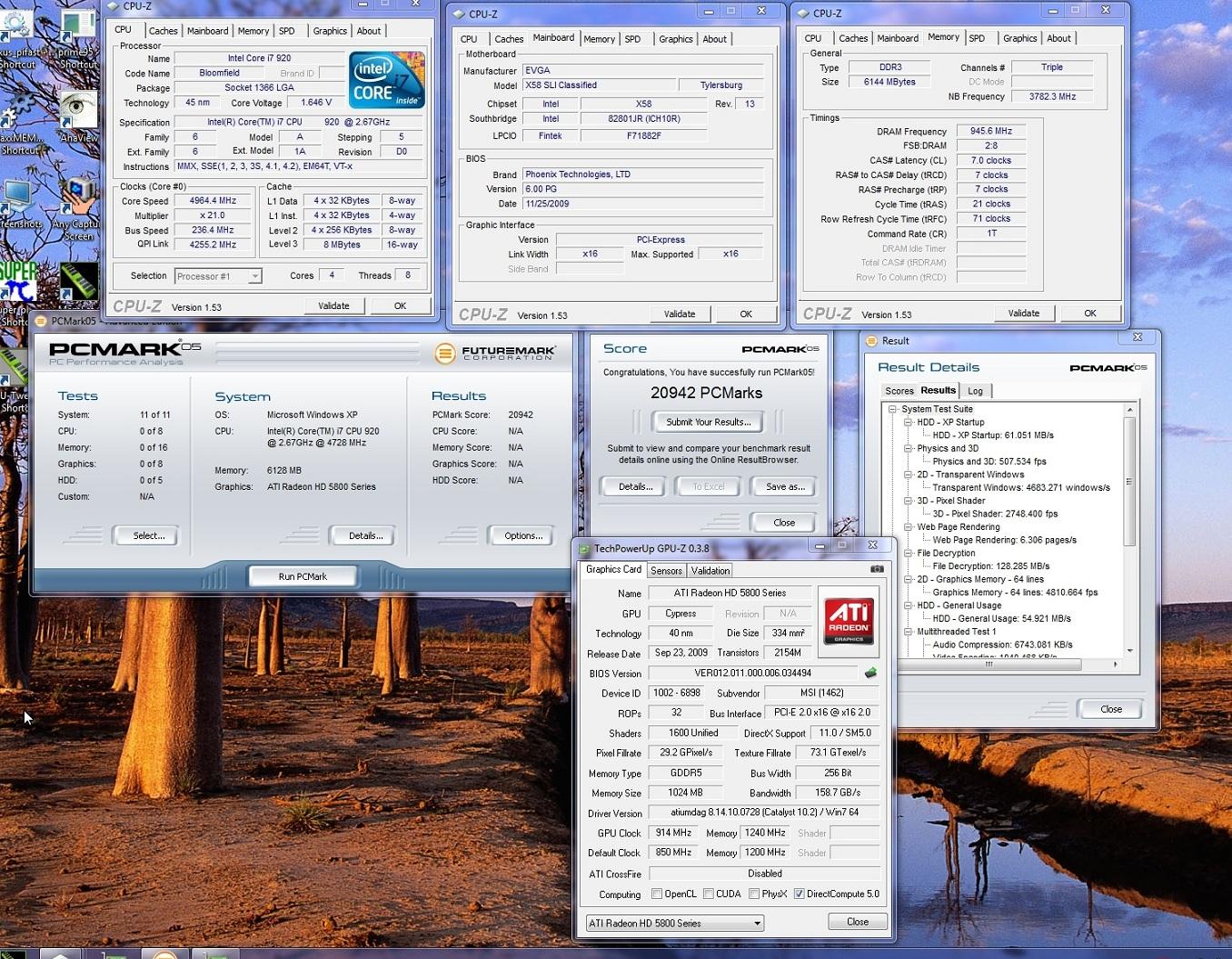Collapse the Web Page Rendering node
This screenshot has width=1232, height=959.
(x=908, y=526)
